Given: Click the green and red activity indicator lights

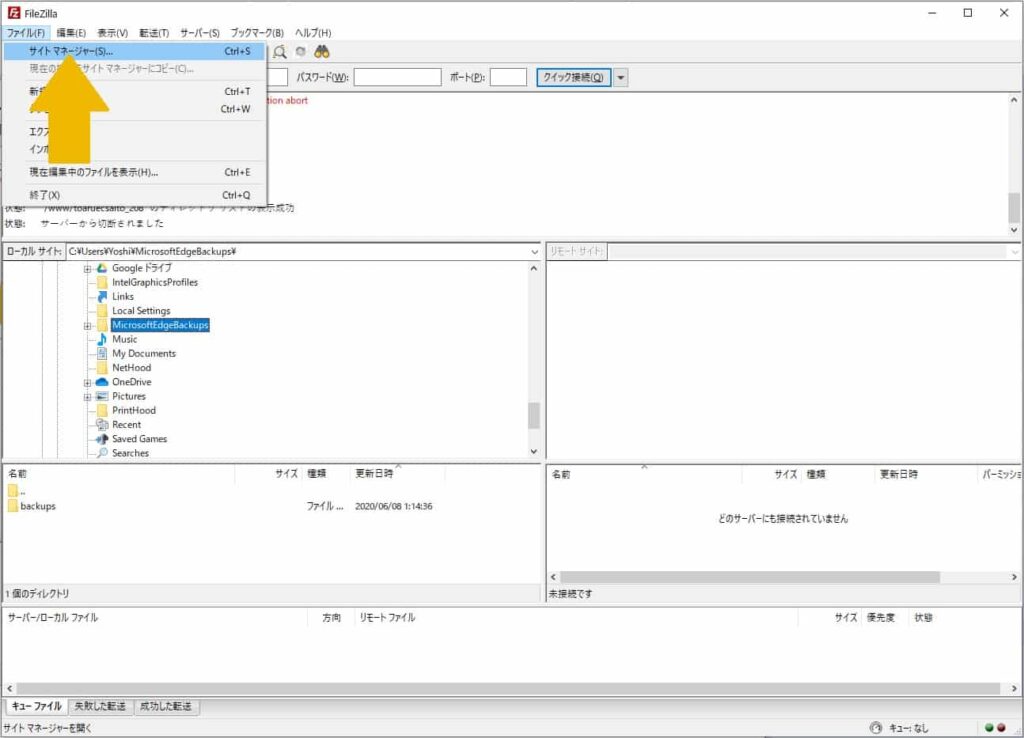Looking at the screenshot, I should (x=995, y=728).
